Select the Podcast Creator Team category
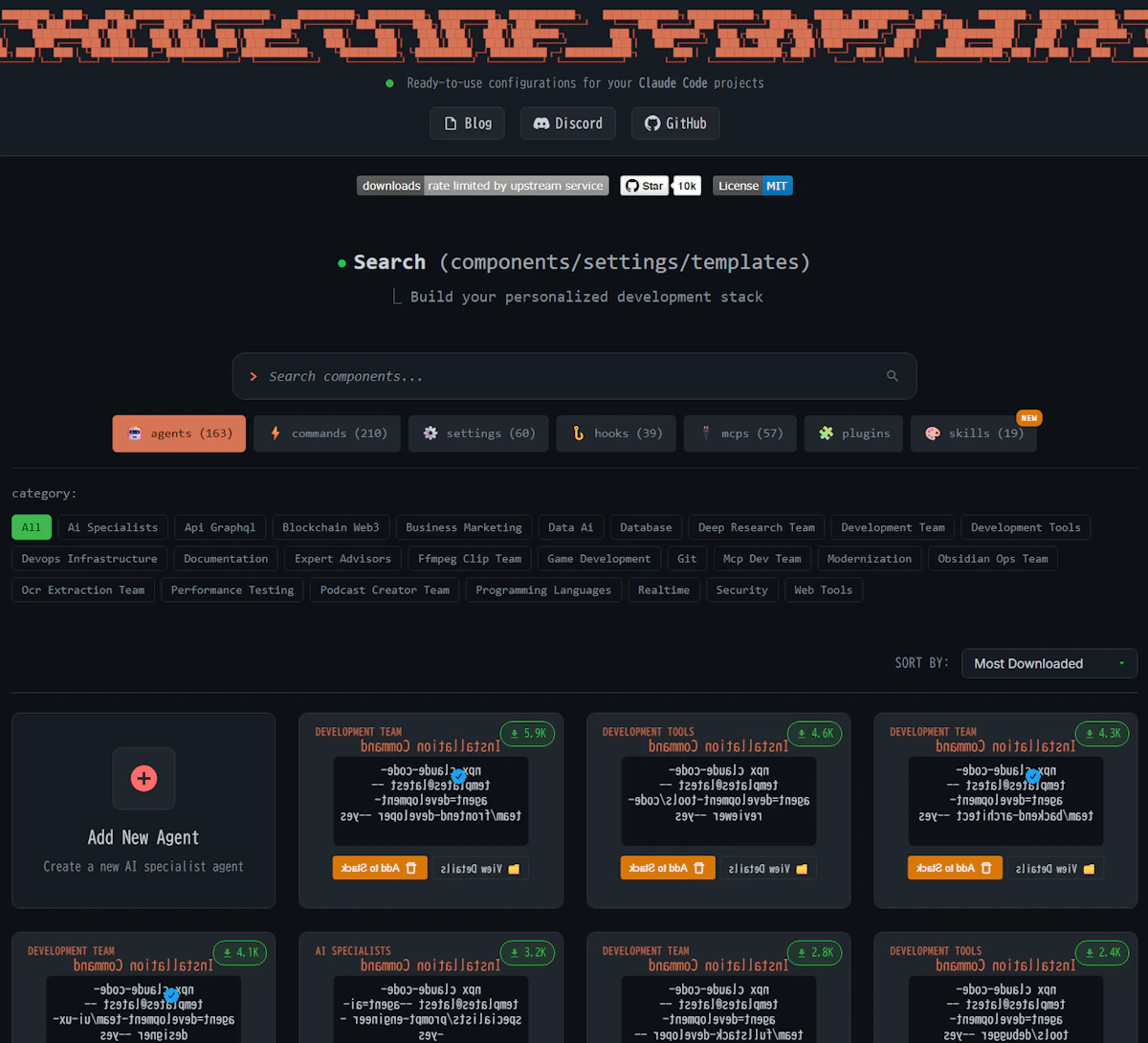1148x1043 pixels. (x=385, y=590)
